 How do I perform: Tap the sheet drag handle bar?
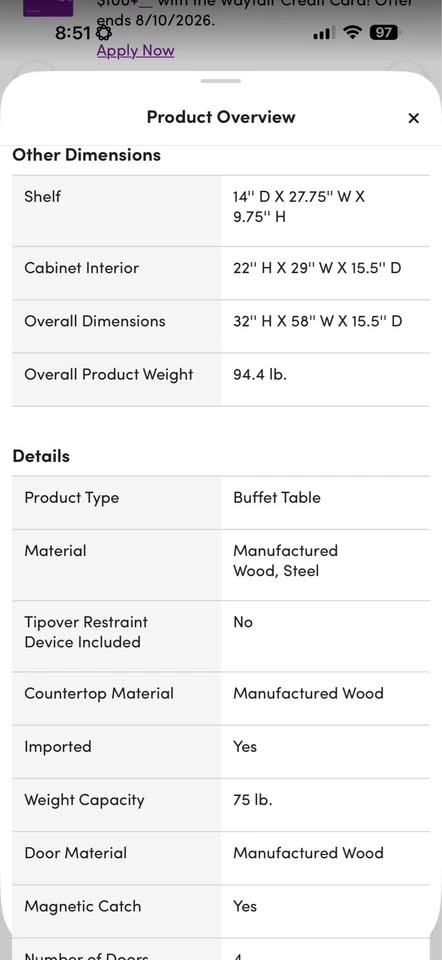pos(220,81)
